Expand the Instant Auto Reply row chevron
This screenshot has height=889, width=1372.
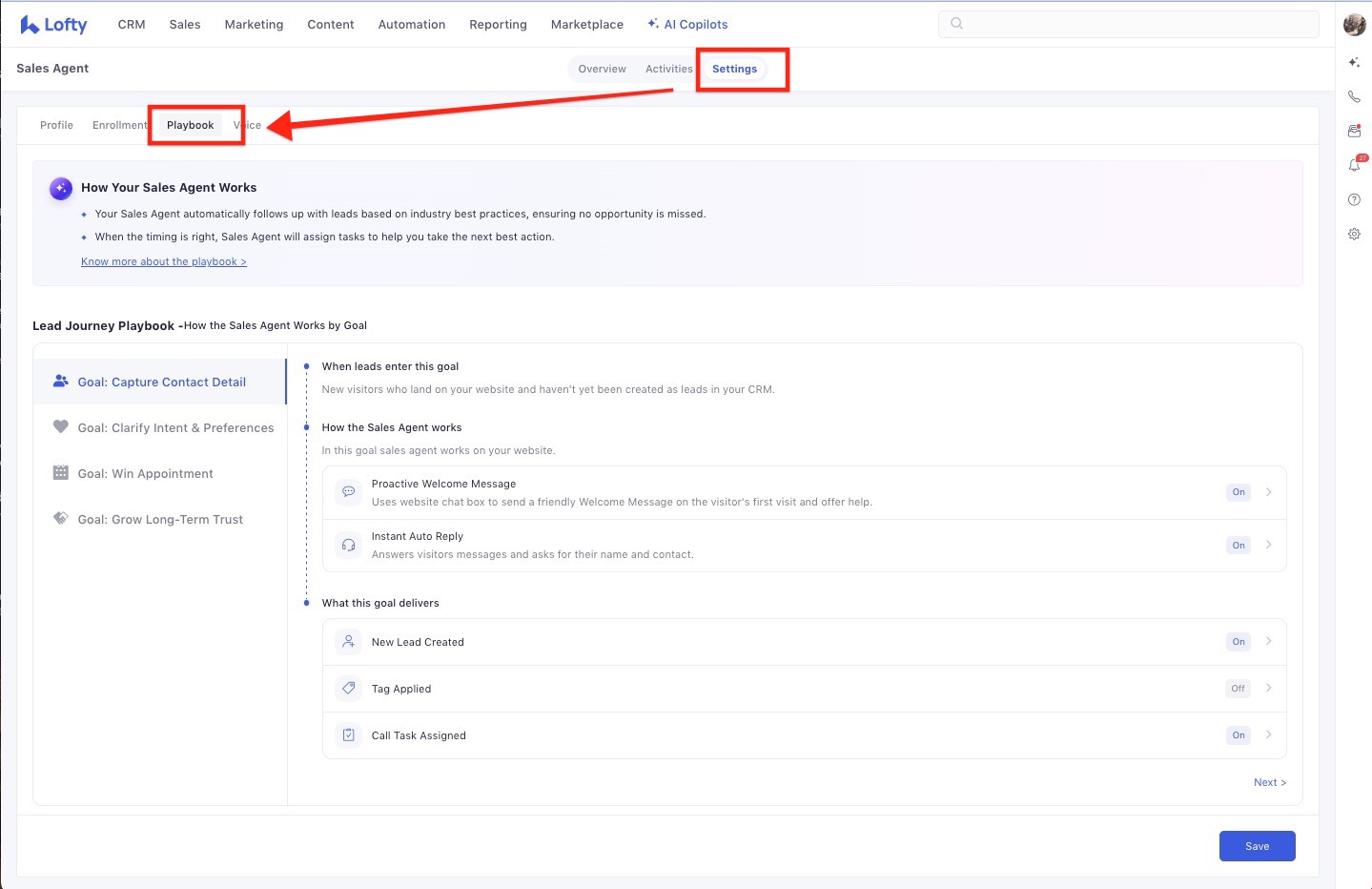1268,545
